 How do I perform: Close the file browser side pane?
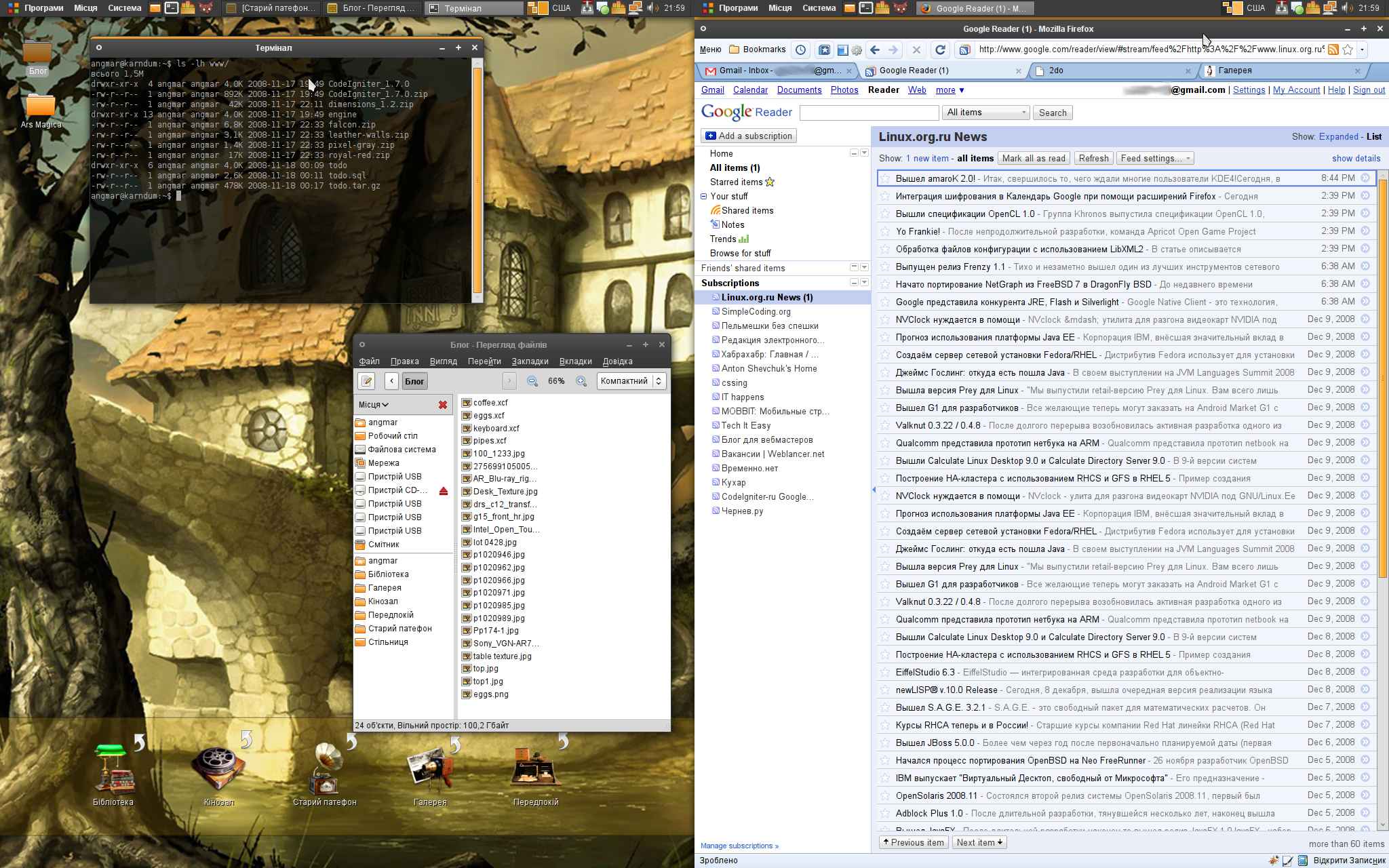[x=443, y=405]
